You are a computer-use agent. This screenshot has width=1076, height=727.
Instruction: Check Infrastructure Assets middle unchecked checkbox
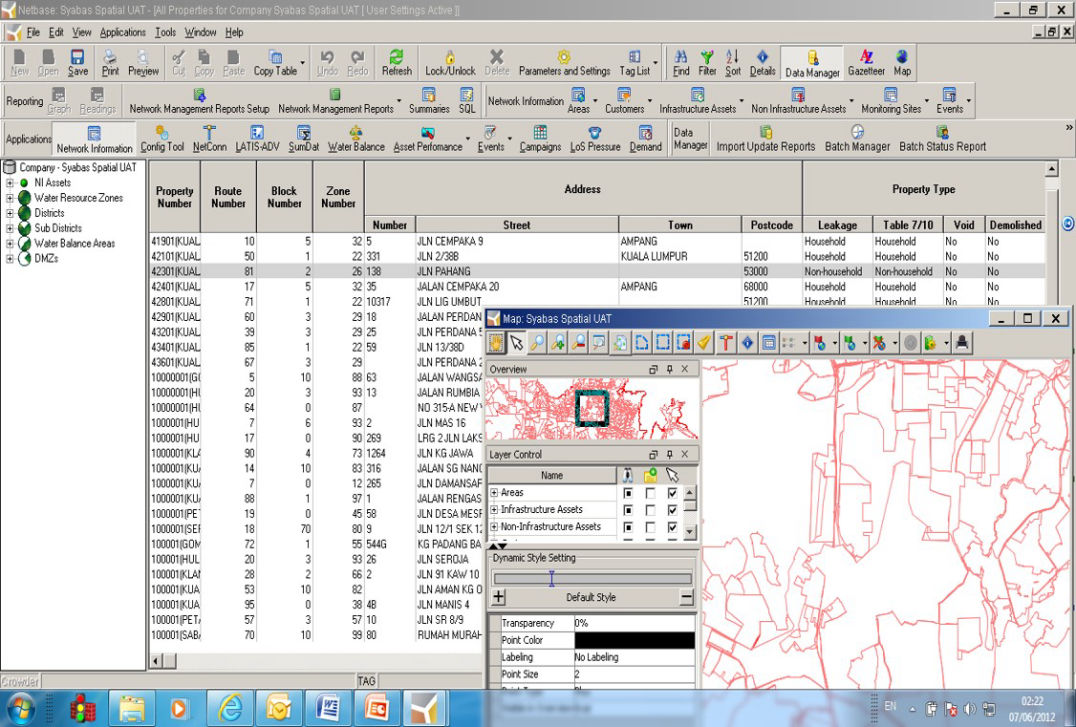650,510
